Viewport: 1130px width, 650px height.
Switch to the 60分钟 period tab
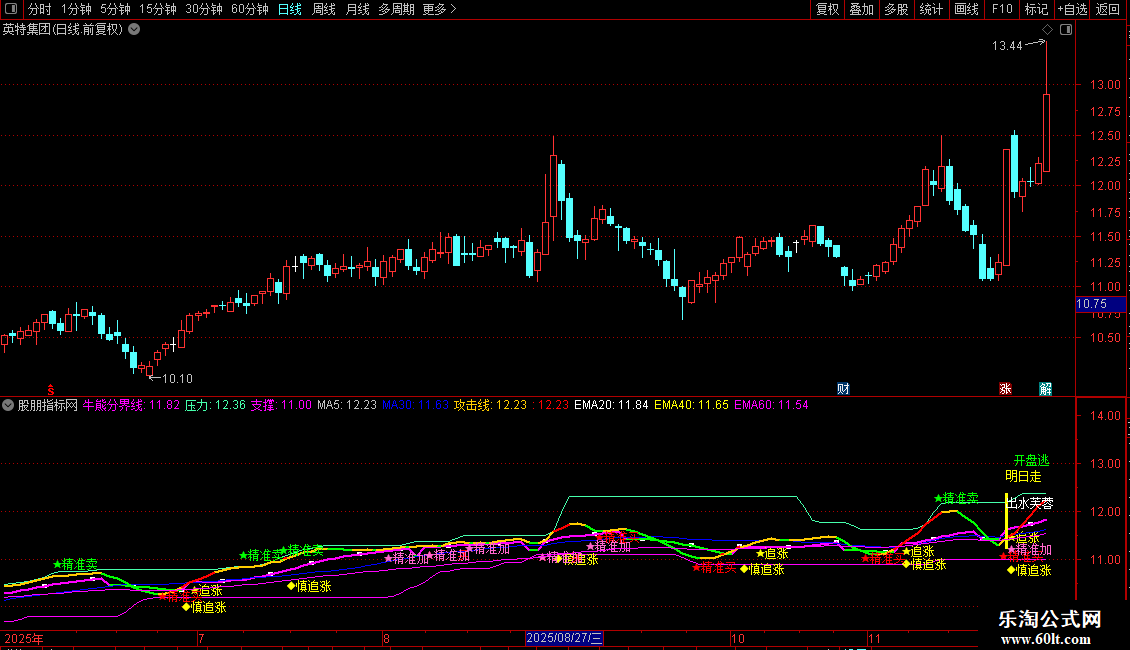[x=249, y=9]
